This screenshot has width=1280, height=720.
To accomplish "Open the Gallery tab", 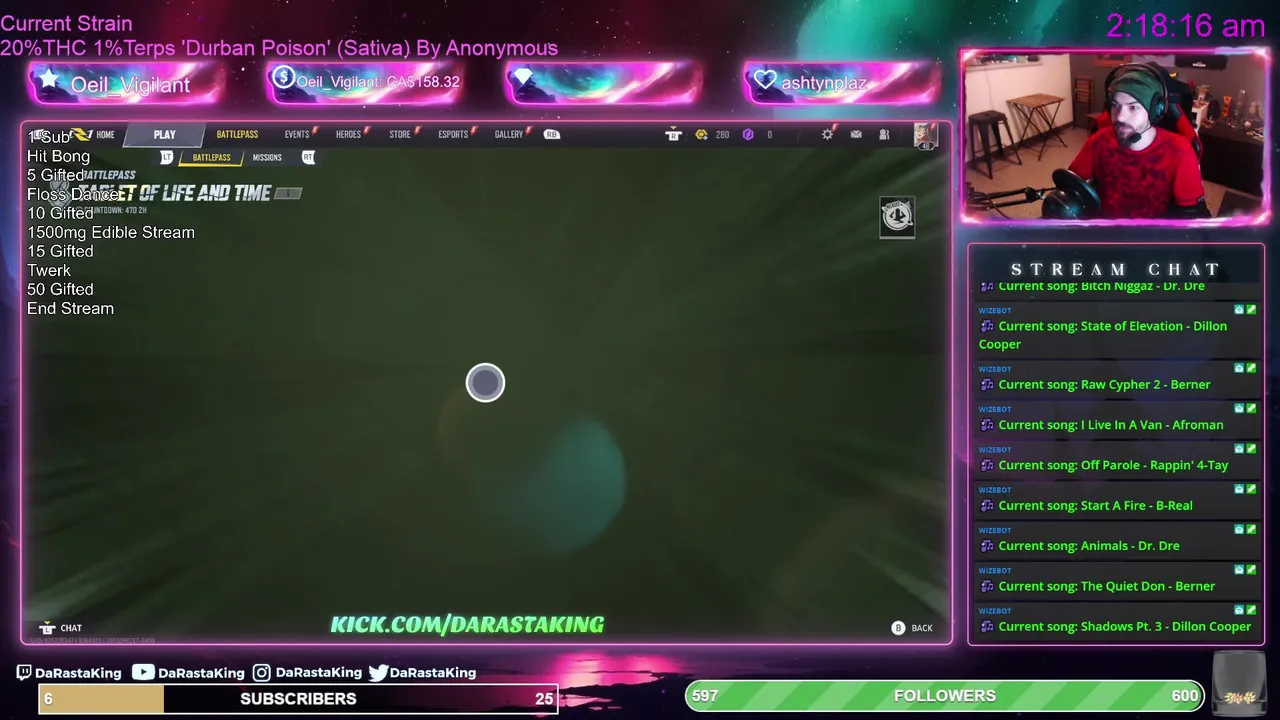I will [x=508, y=134].
